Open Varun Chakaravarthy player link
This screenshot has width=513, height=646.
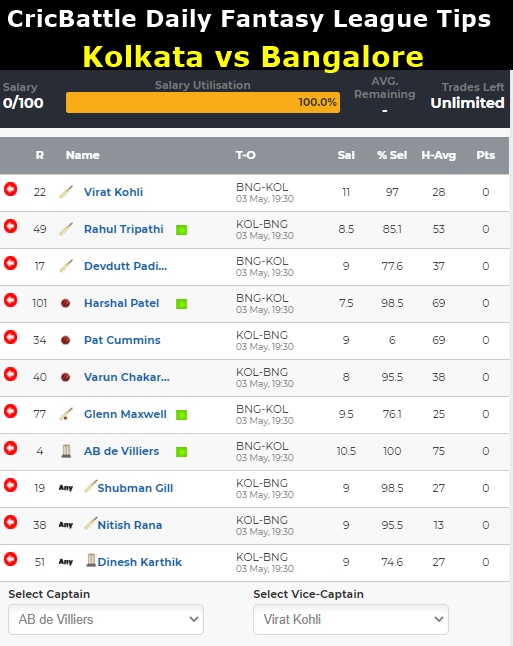[x=126, y=377]
